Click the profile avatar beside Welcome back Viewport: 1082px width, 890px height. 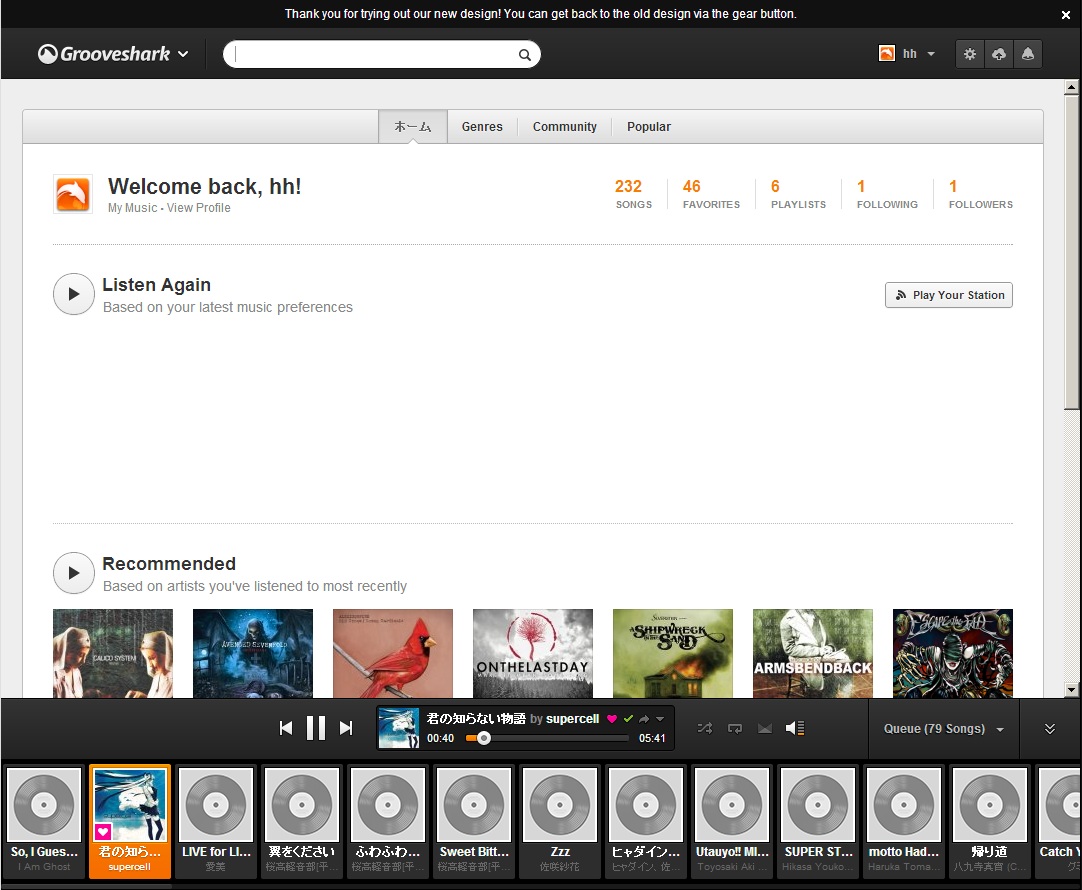[x=73, y=194]
